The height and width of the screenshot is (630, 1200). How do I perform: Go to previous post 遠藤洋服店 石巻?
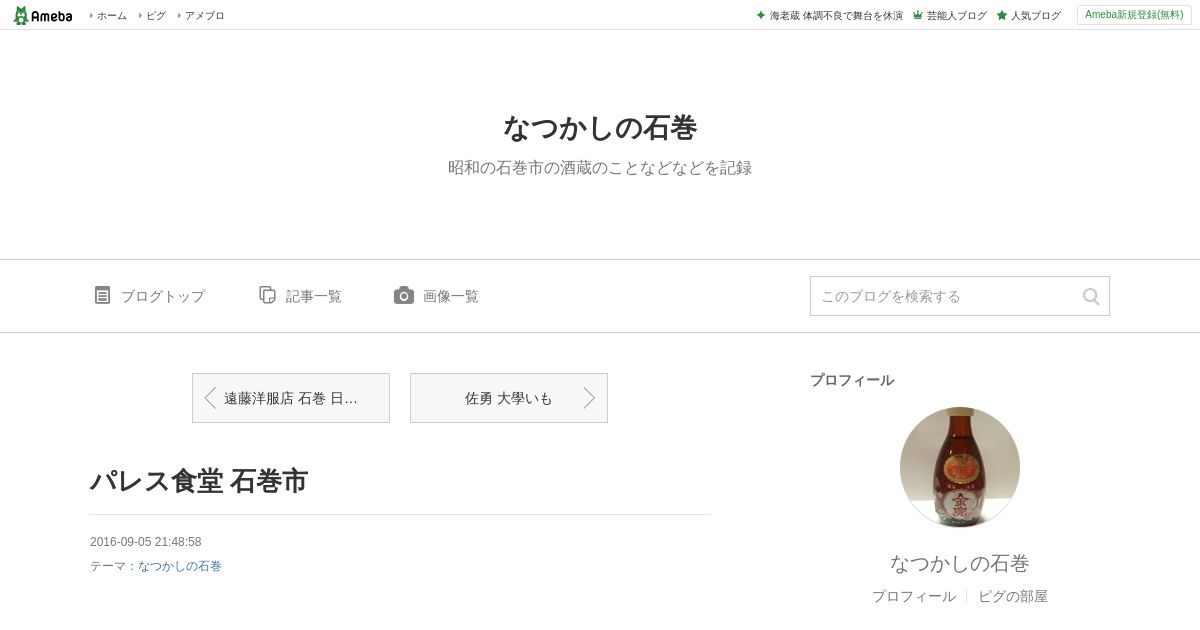[291, 398]
